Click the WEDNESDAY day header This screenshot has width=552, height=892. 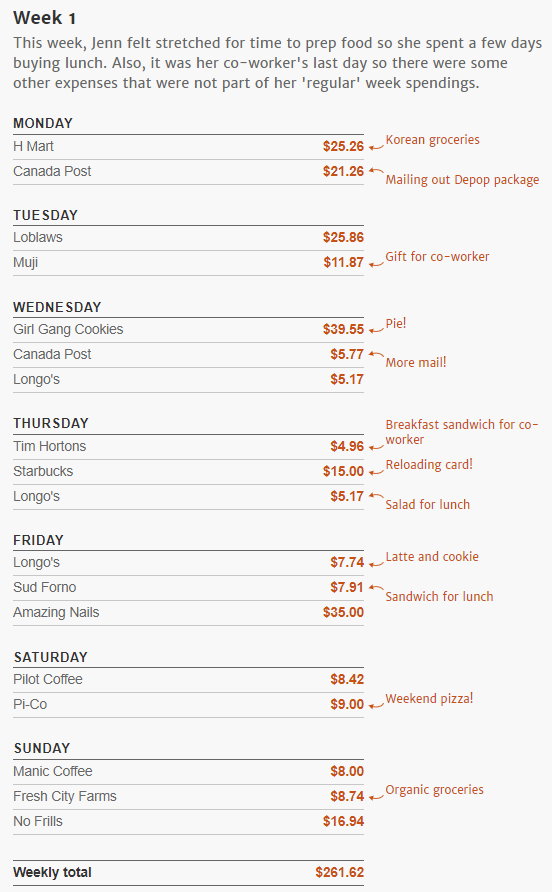click(57, 307)
